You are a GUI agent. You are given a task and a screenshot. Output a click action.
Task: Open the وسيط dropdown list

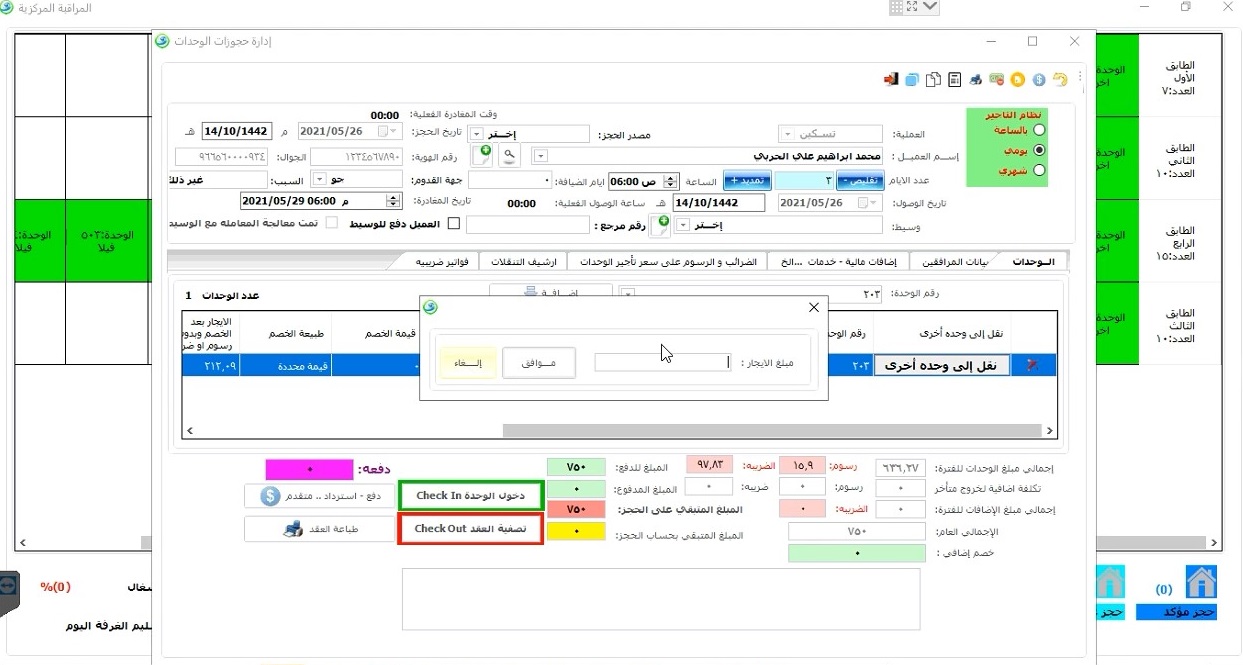point(684,226)
